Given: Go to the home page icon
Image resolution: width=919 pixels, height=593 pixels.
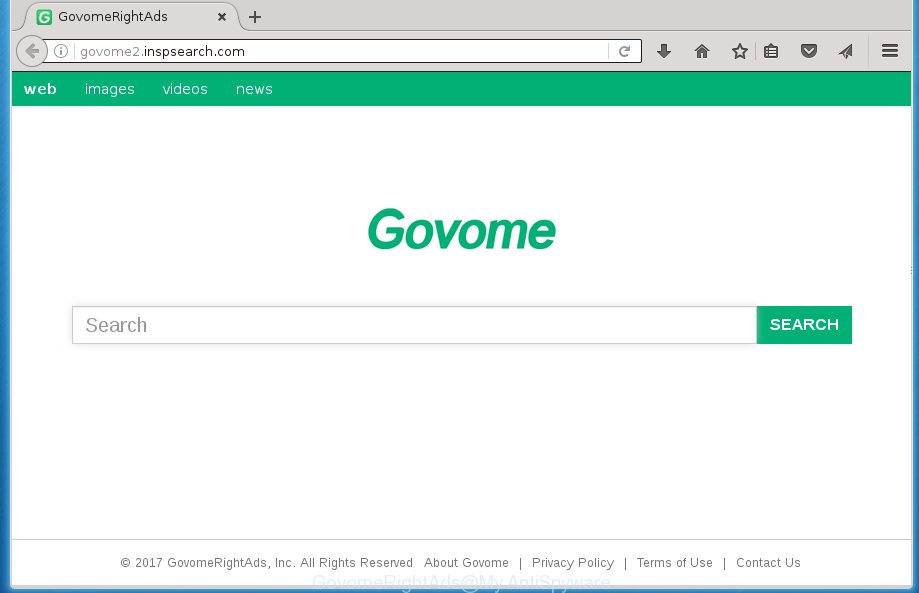Looking at the screenshot, I should [702, 52].
